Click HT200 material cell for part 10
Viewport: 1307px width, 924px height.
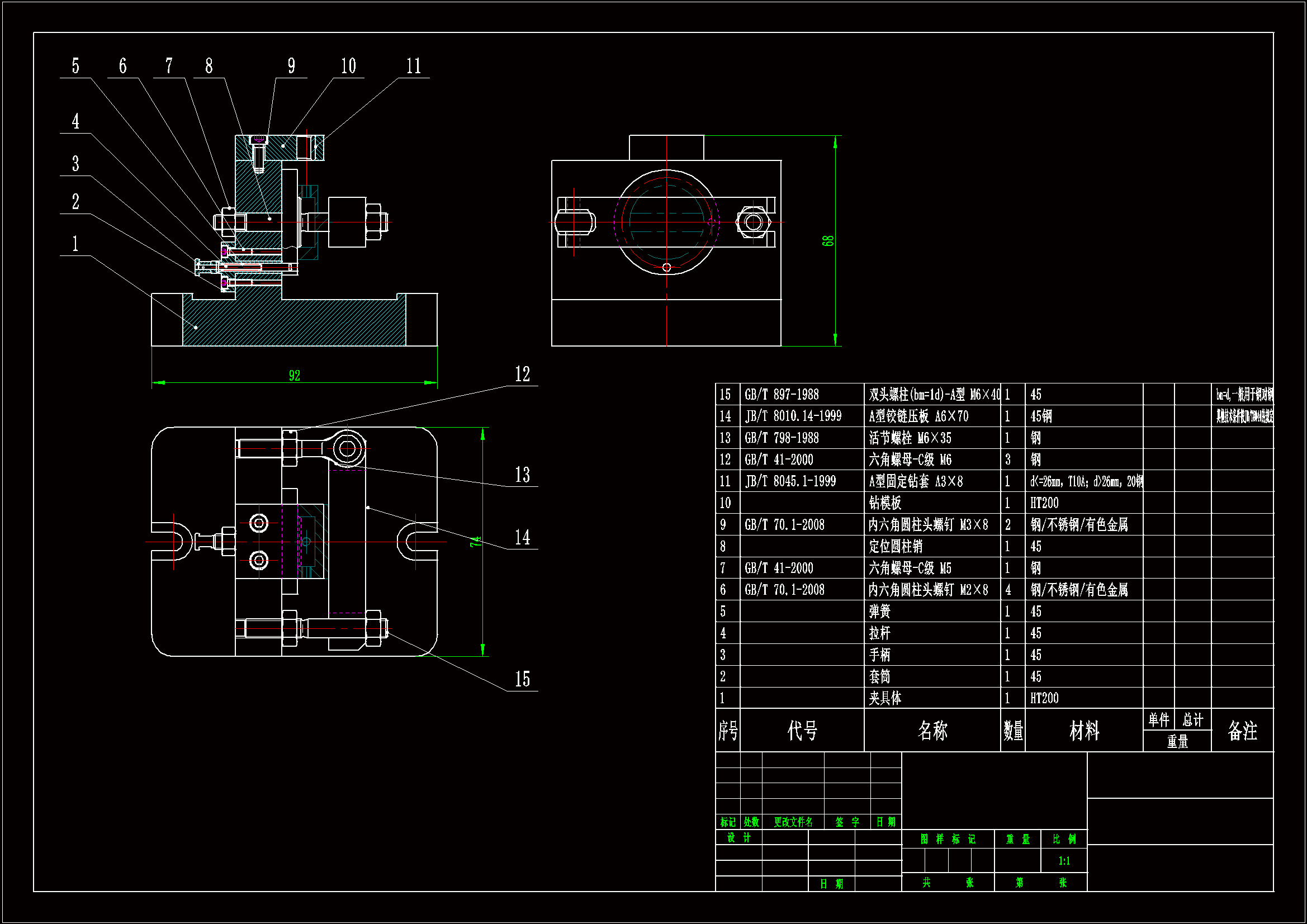1044,503
